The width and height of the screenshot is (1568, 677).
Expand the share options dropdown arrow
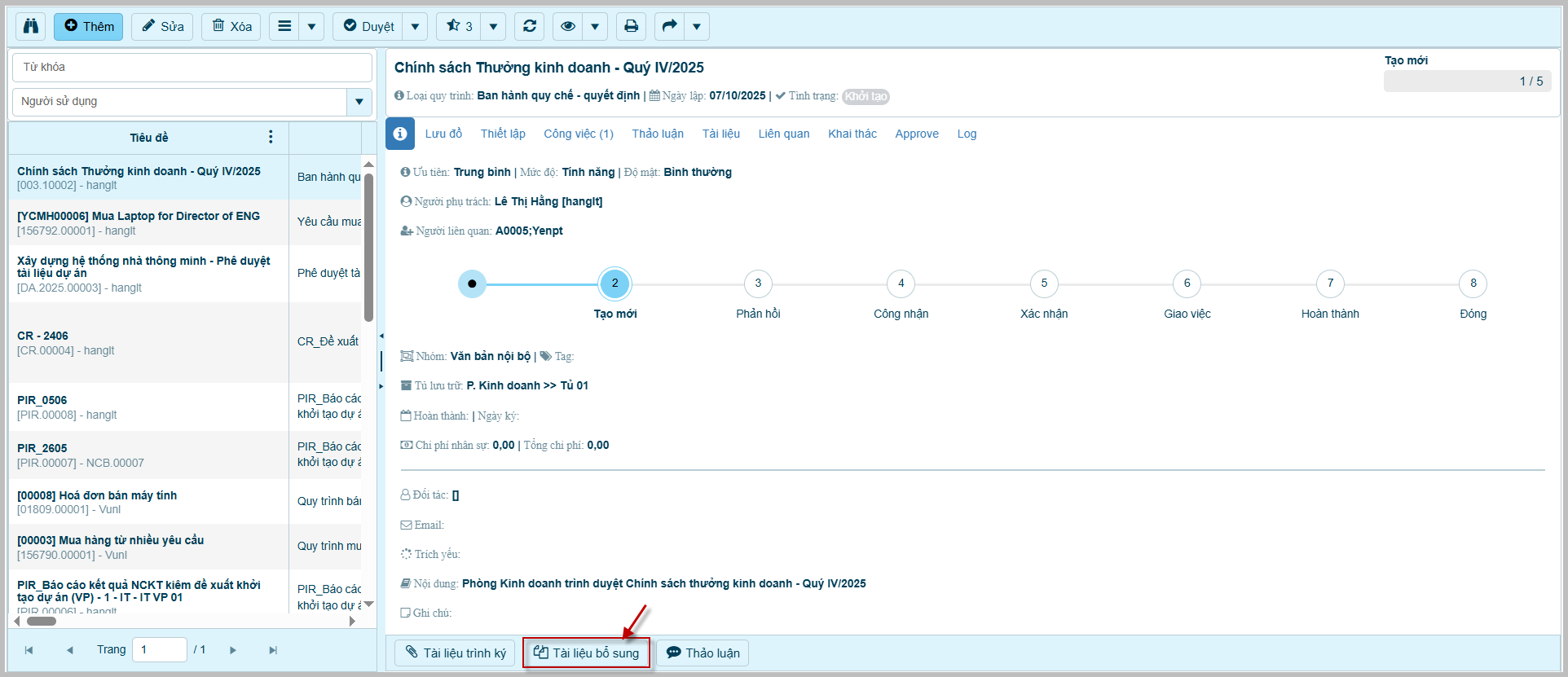[697, 26]
